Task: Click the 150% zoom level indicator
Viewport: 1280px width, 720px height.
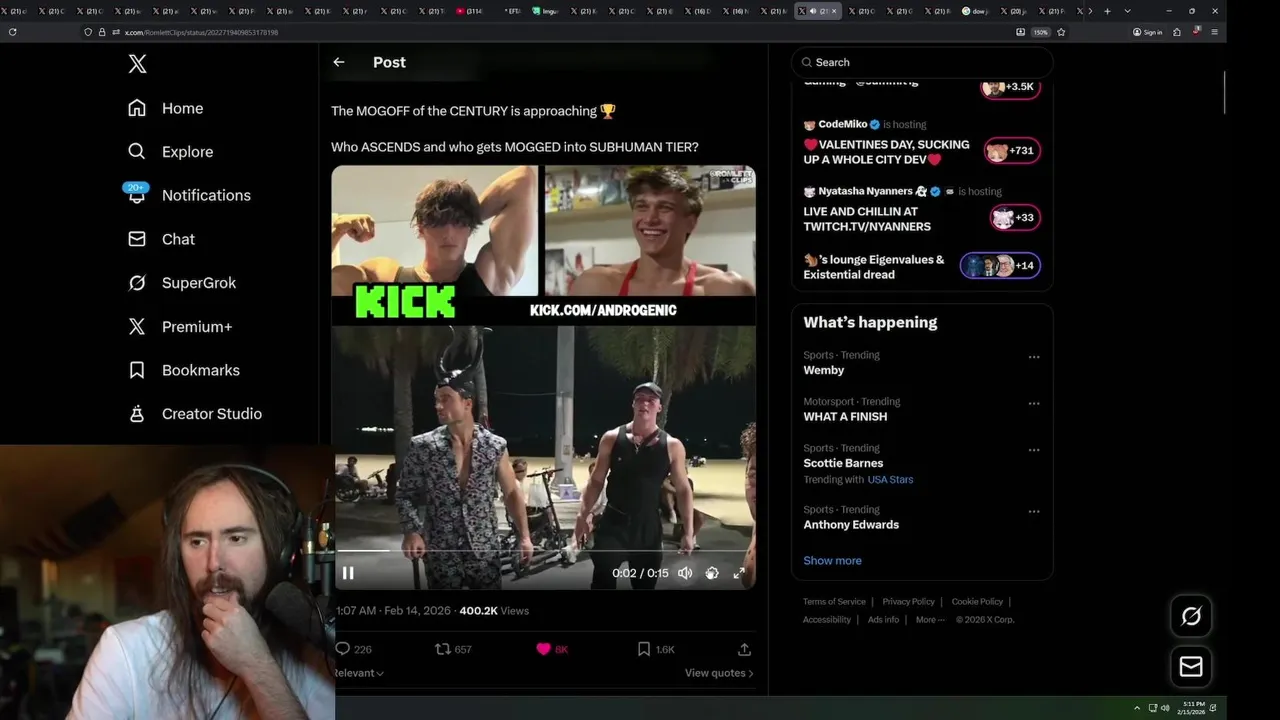Action: pyautogui.click(x=1040, y=32)
